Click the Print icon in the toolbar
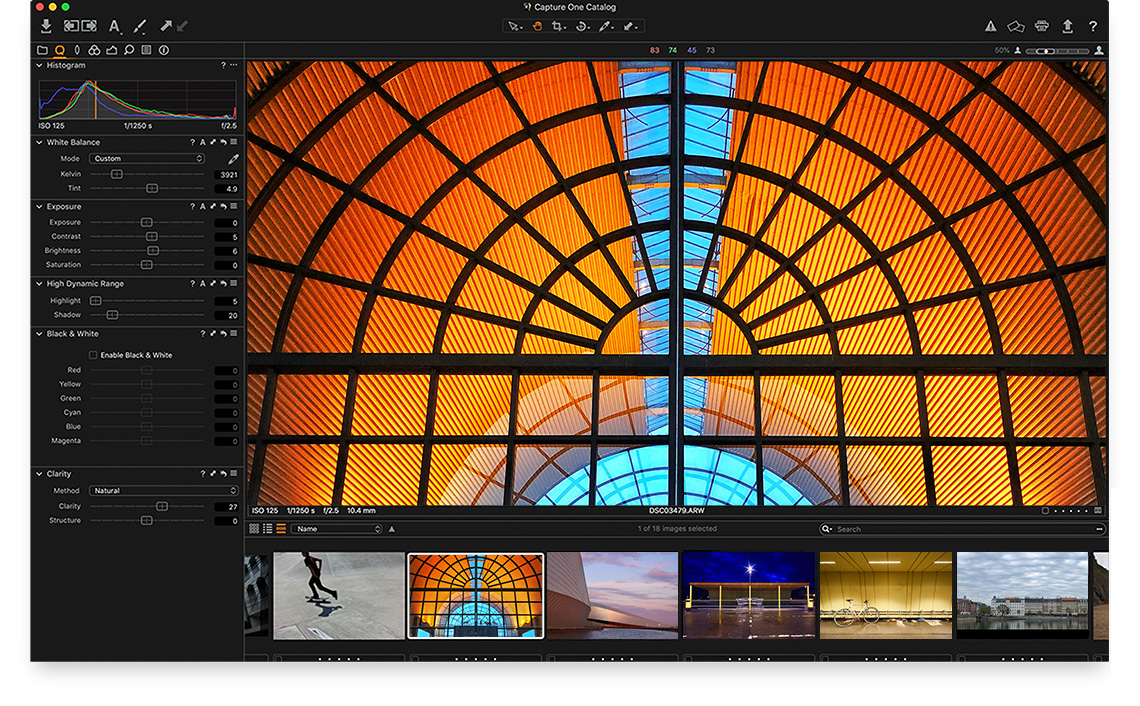This screenshot has height=706, width=1140. point(1040,26)
